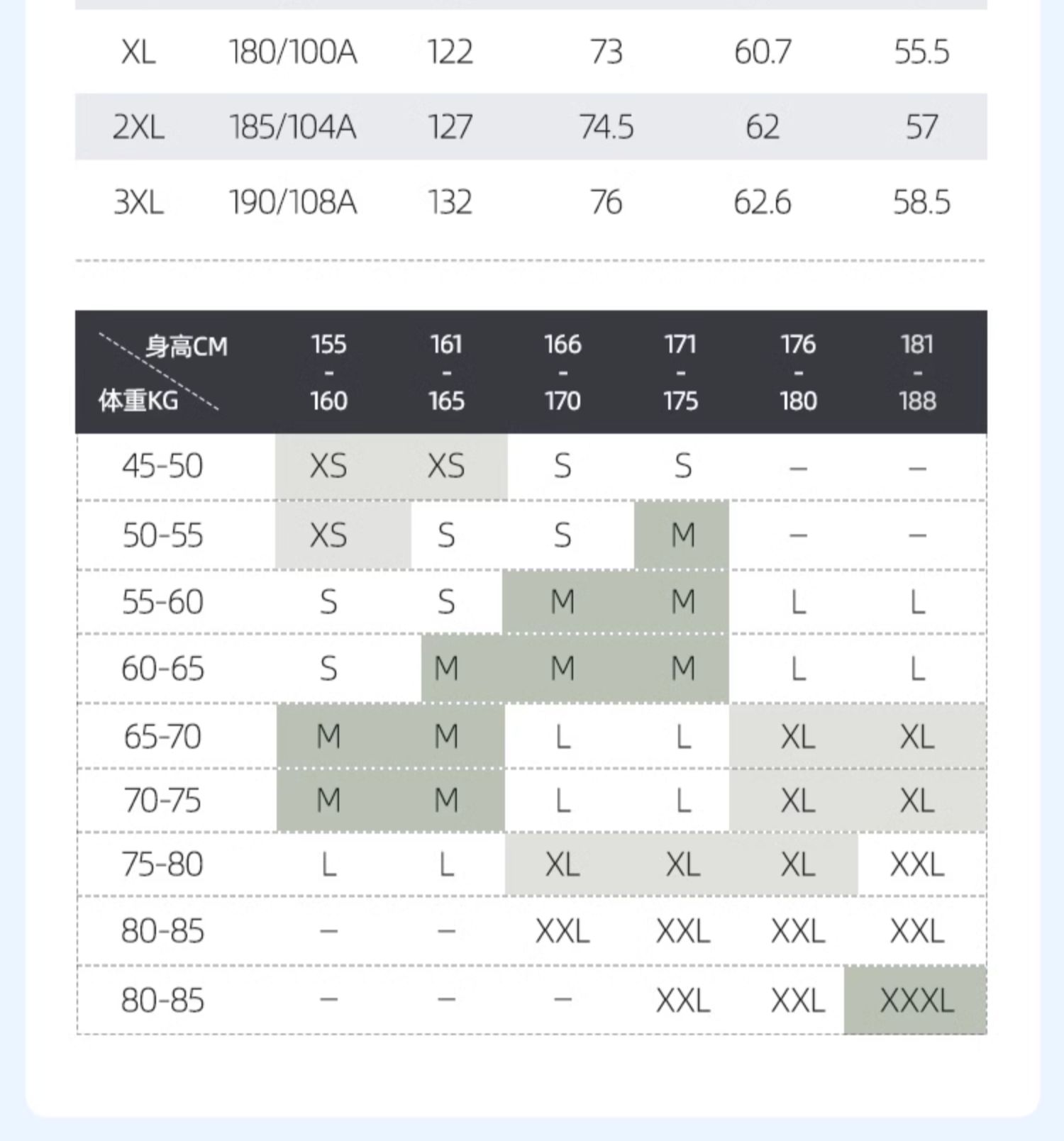Click the 75-80 weight row label
The height and width of the screenshot is (1141, 1064).
[x=162, y=864]
